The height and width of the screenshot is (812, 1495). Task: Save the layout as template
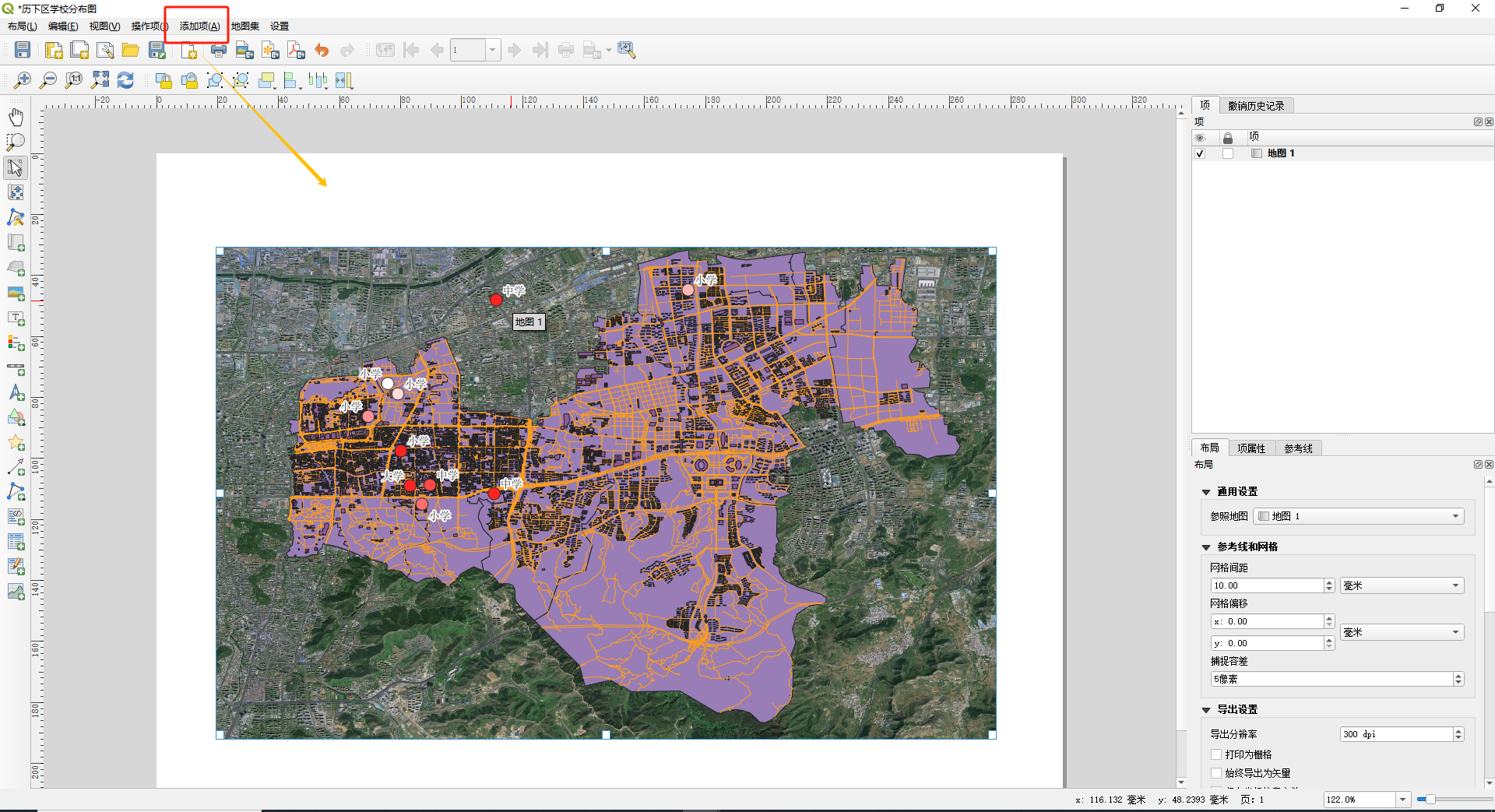[157, 51]
